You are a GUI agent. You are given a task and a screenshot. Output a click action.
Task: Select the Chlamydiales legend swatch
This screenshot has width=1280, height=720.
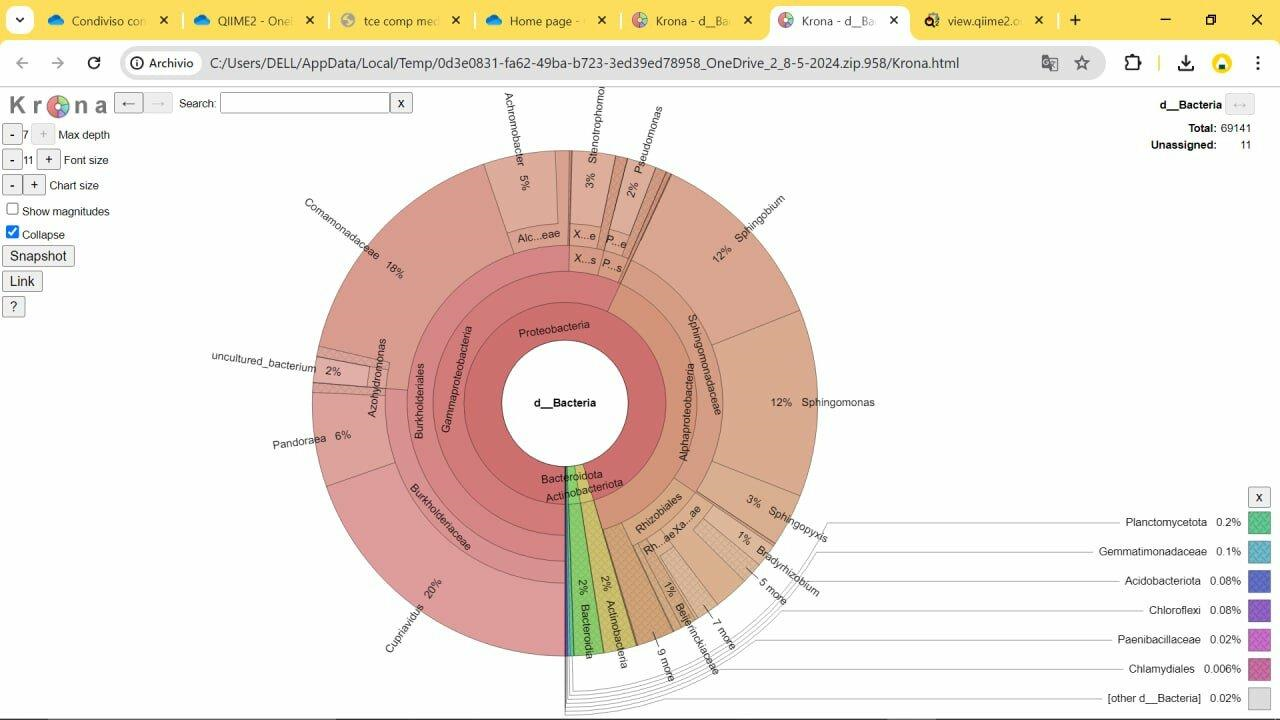click(x=1259, y=669)
